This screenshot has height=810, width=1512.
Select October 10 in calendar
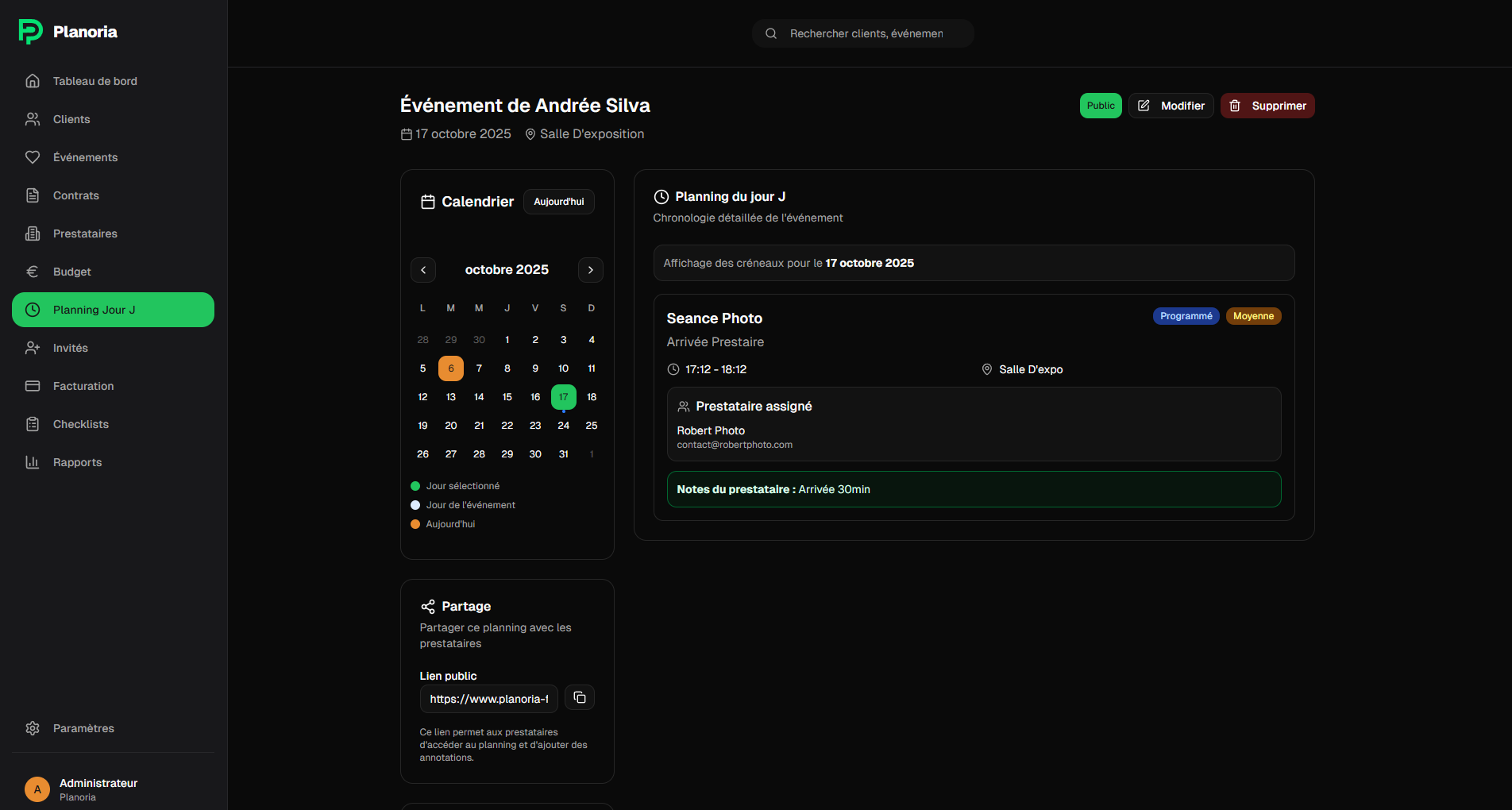[564, 368]
